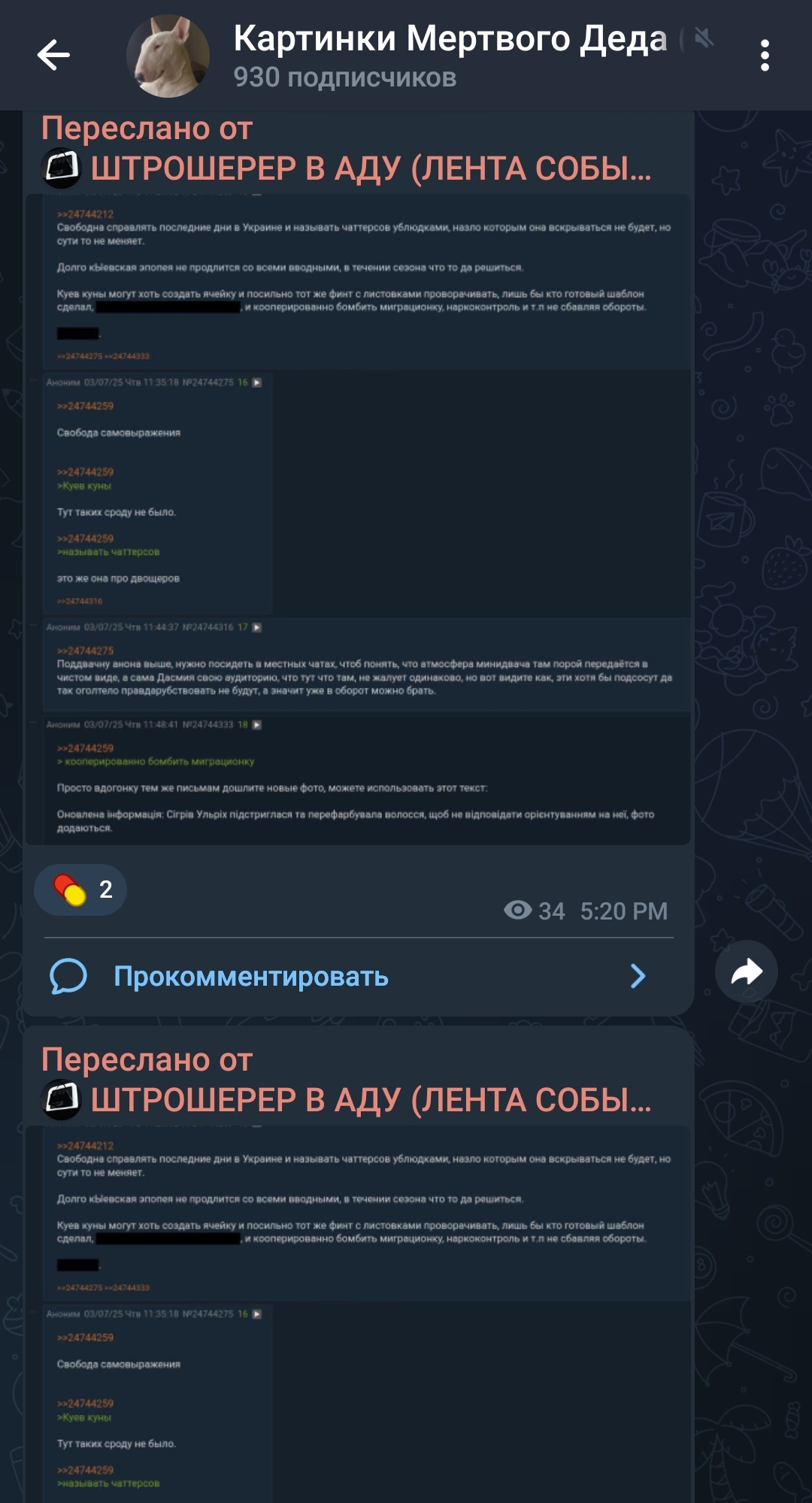Tap the speech bubble comment icon
This screenshot has width=812, height=1503.
68,976
